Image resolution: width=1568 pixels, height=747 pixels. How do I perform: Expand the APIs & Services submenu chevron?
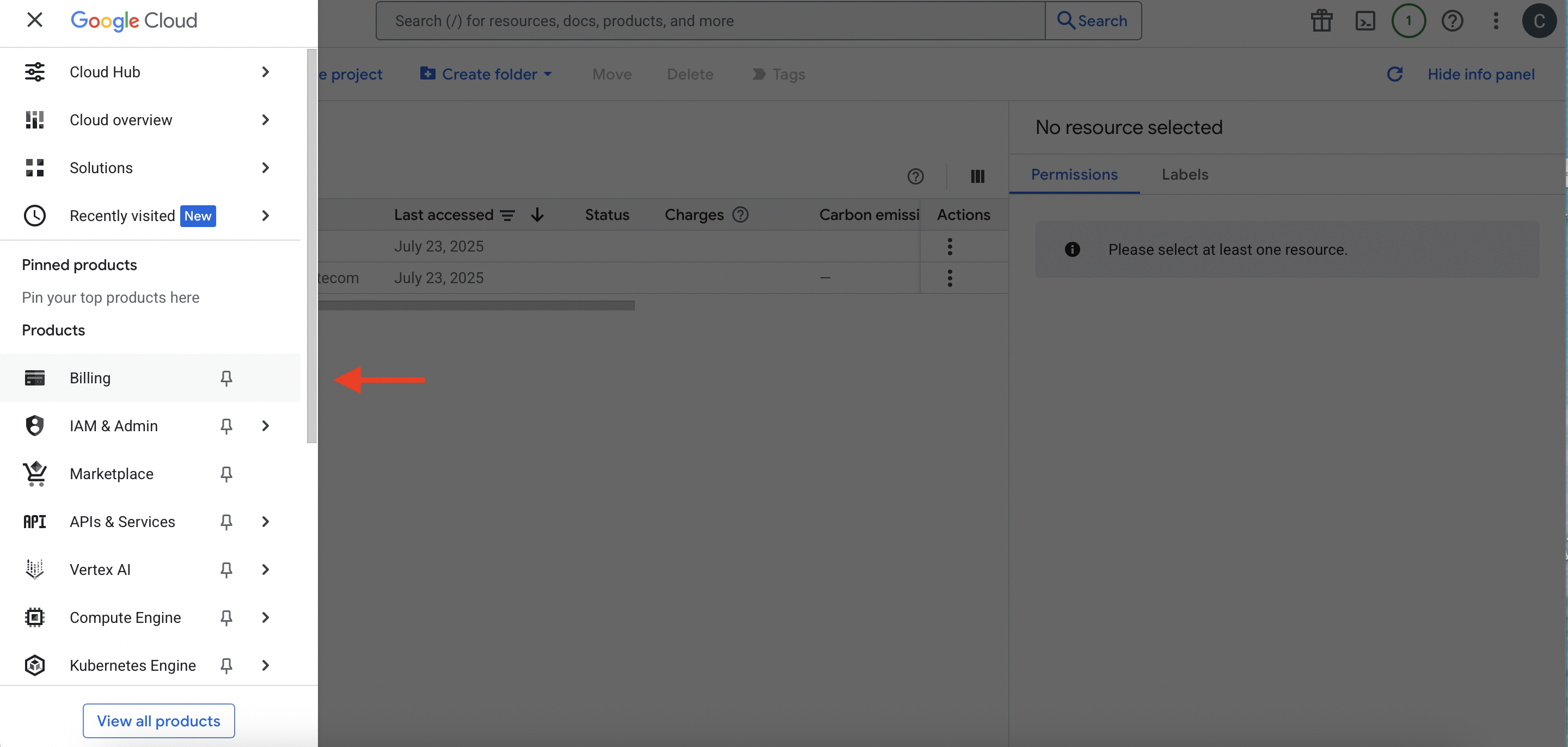(265, 522)
